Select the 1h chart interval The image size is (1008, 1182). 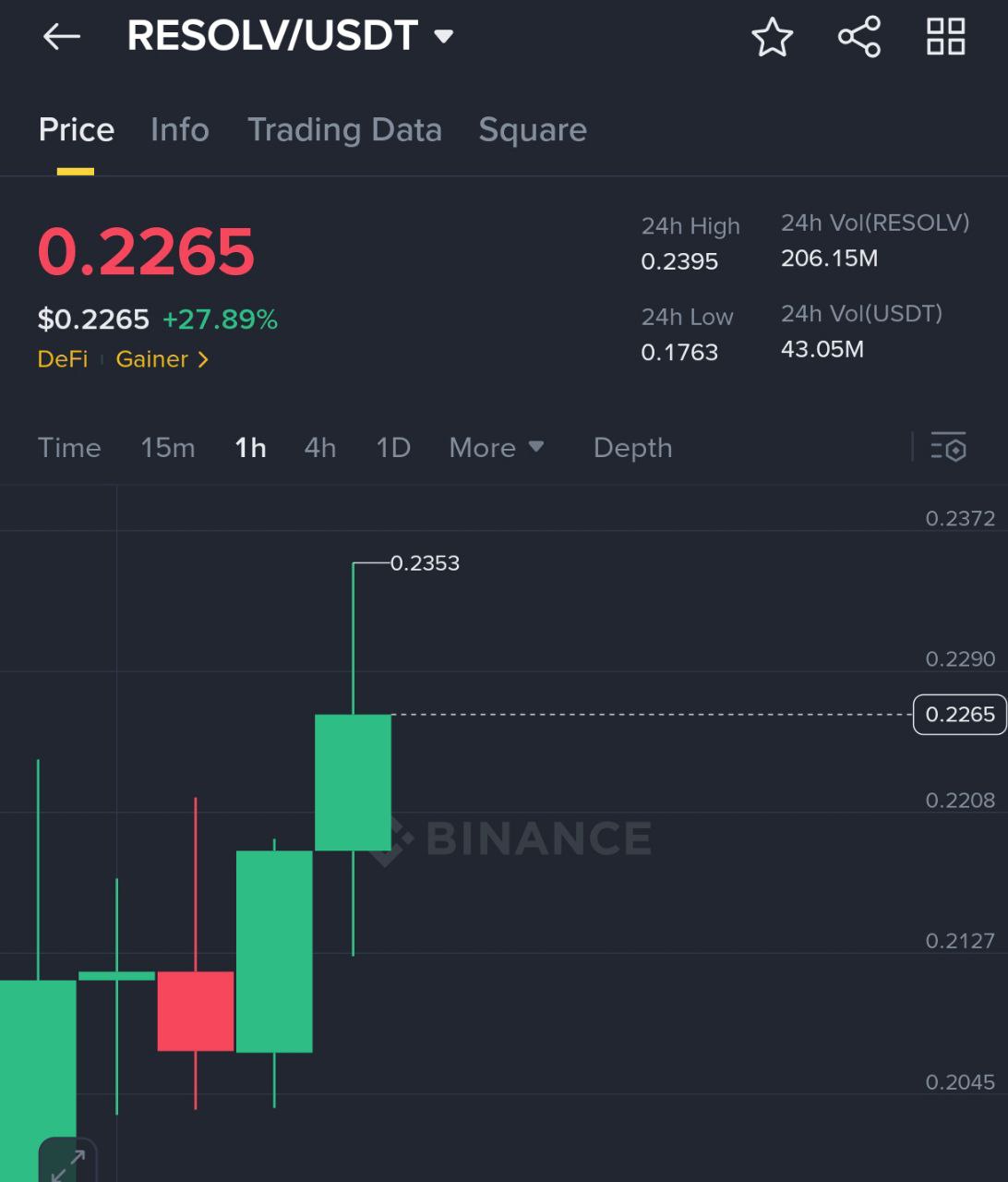250,448
